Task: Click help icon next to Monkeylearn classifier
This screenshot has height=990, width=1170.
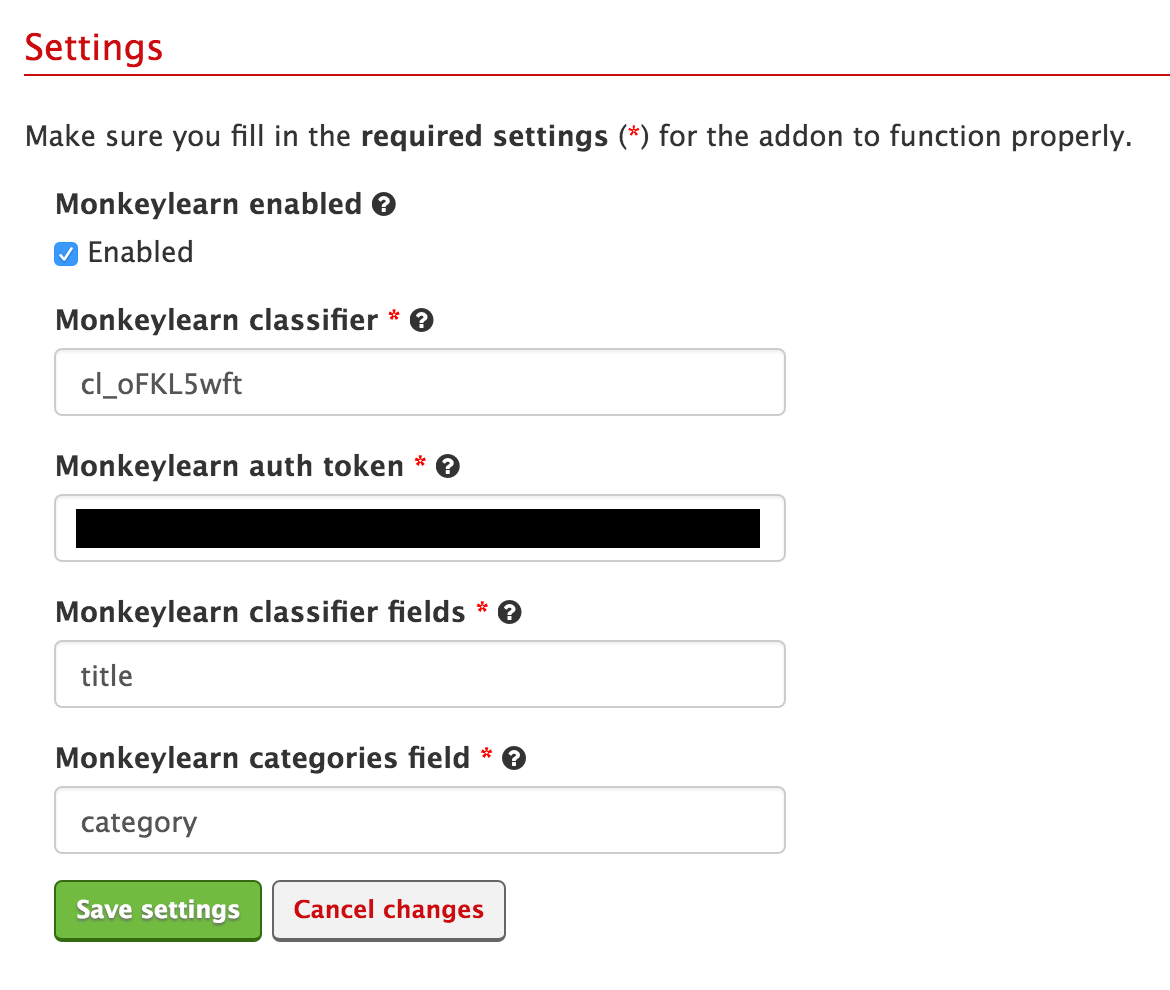Action: pos(422,320)
